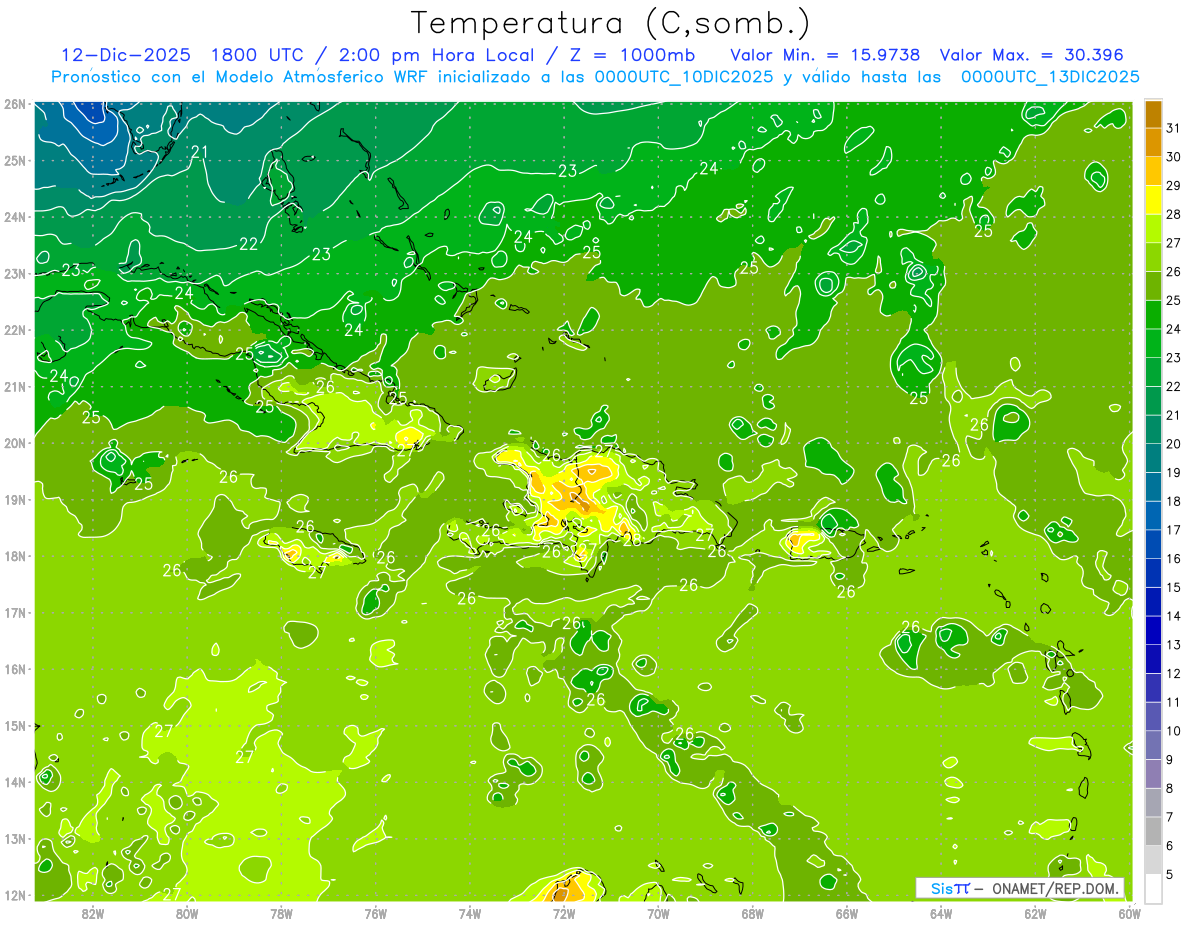Click the '10' label on the color scale
The width and height of the screenshot is (1200, 927).
1173,731
